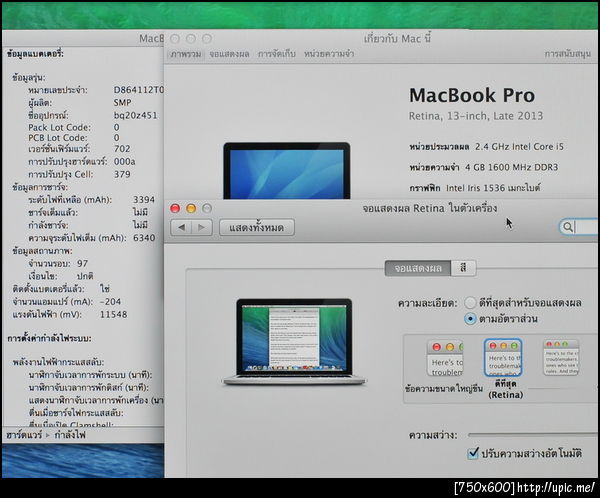
Task: Select ตามอัตราส่วน (Scaled) radio option
Action: pos(470,319)
